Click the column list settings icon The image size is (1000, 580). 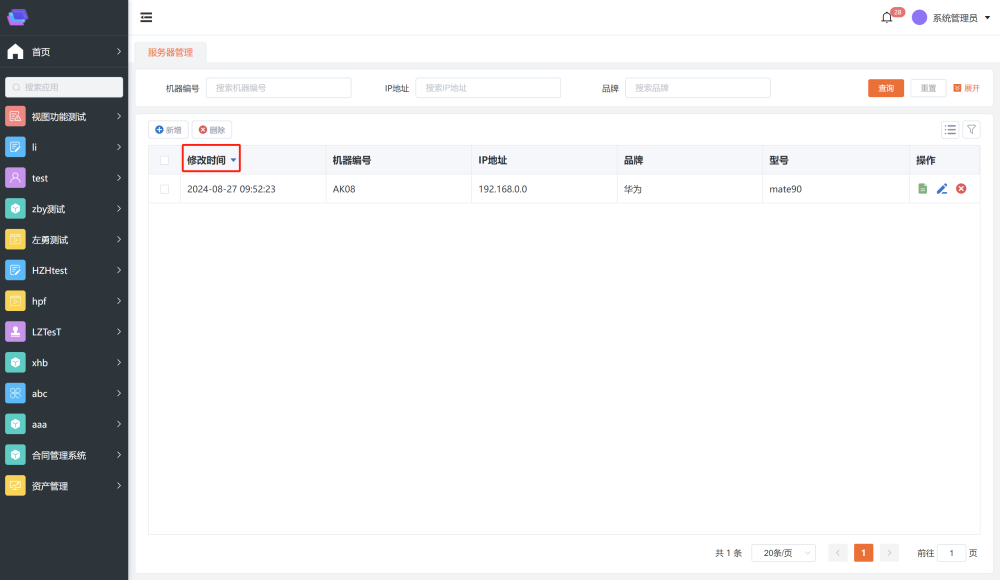point(950,130)
